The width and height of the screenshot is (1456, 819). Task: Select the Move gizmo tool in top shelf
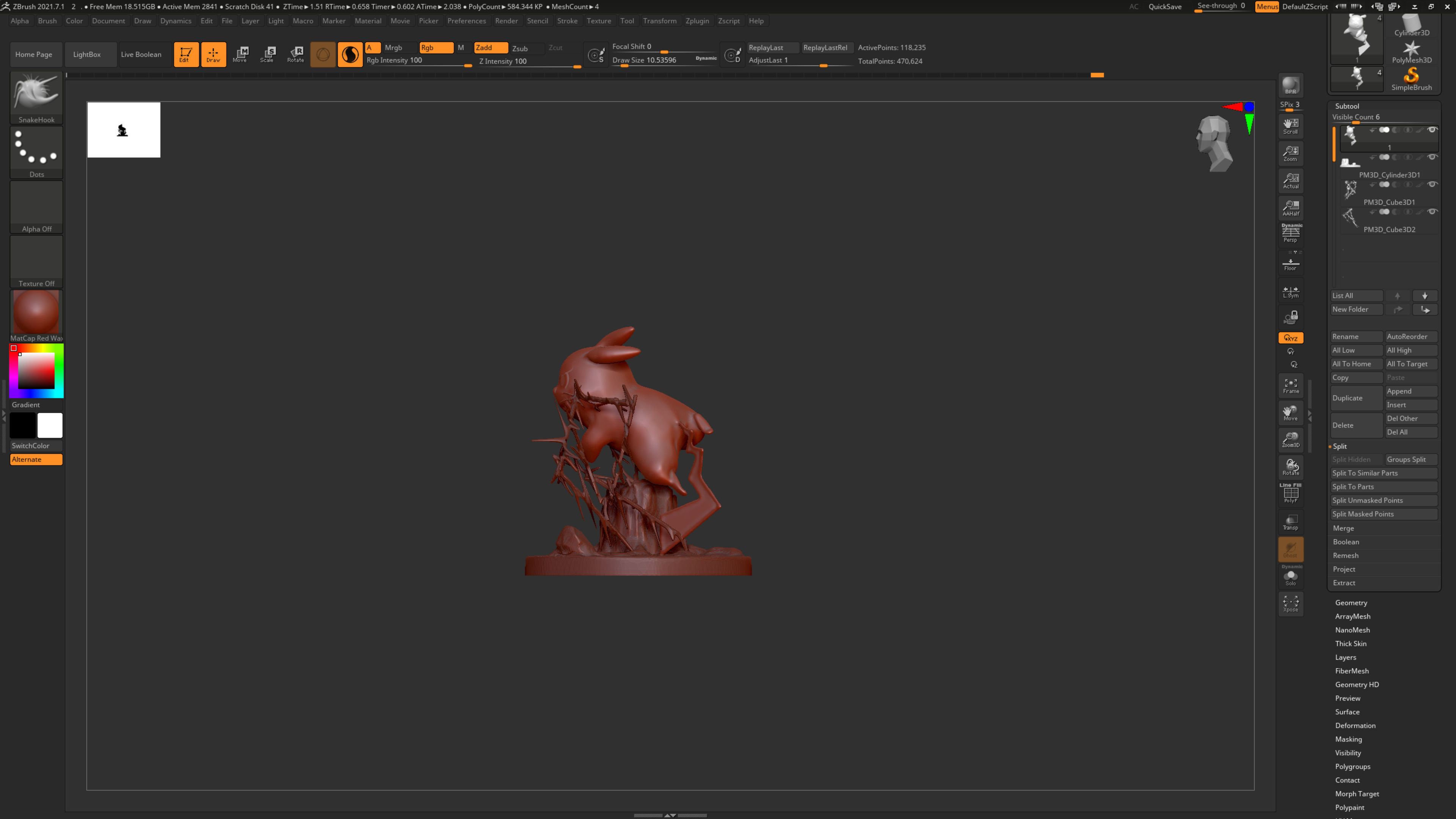[241, 54]
